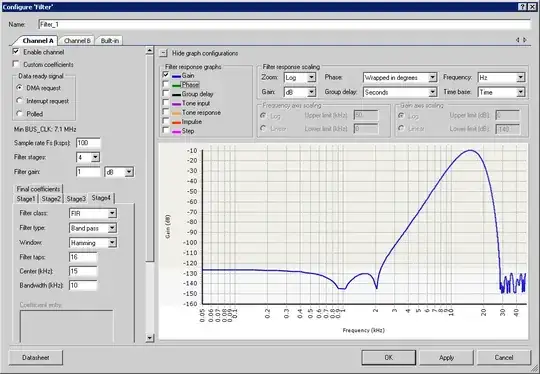This screenshot has width=540, height=374.
Task: Enable the Phase response graph checkbox
Action: tap(166, 84)
